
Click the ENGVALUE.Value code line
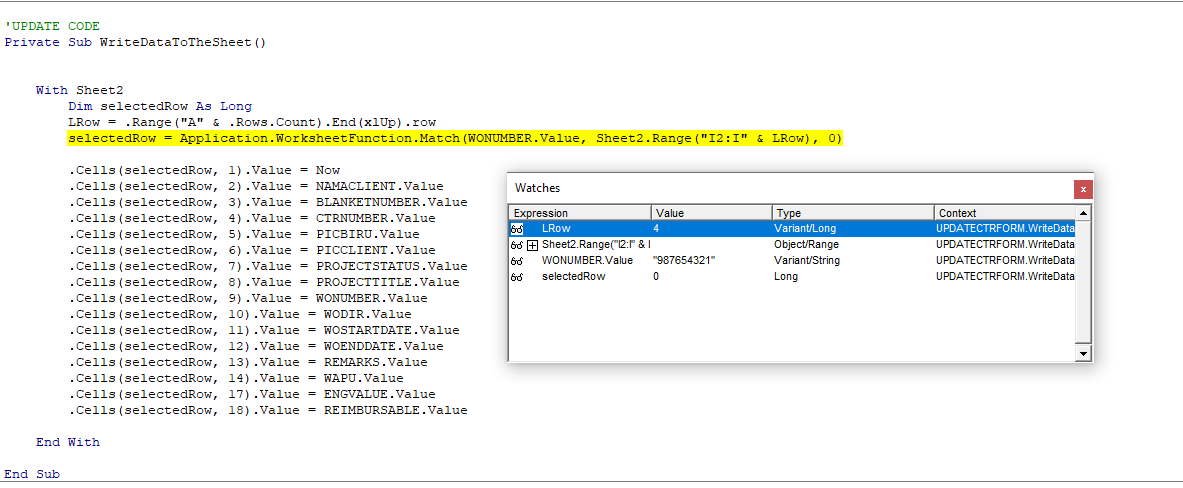pyautogui.click(x=252, y=394)
